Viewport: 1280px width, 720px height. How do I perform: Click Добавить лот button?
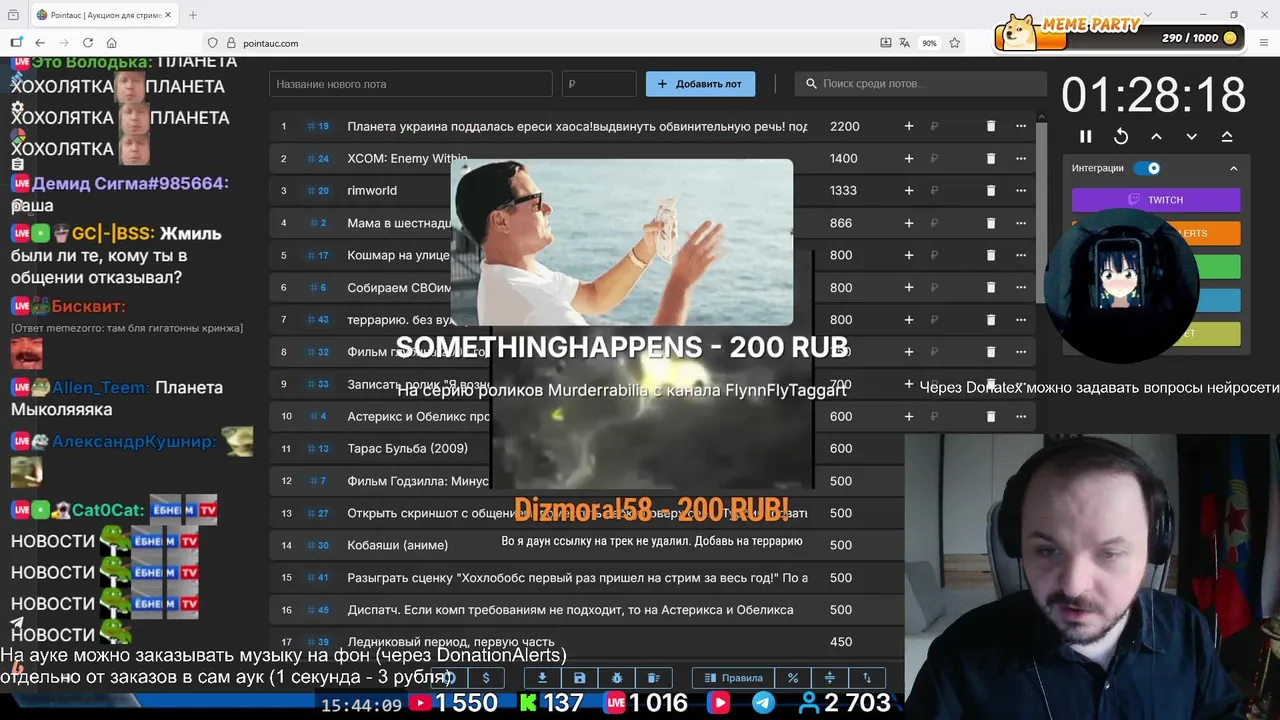pyautogui.click(x=700, y=84)
